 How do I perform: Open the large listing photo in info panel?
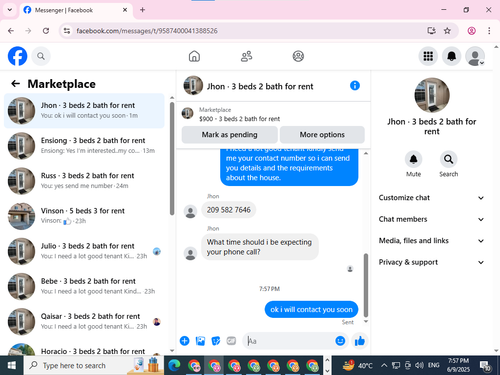[432, 95]
